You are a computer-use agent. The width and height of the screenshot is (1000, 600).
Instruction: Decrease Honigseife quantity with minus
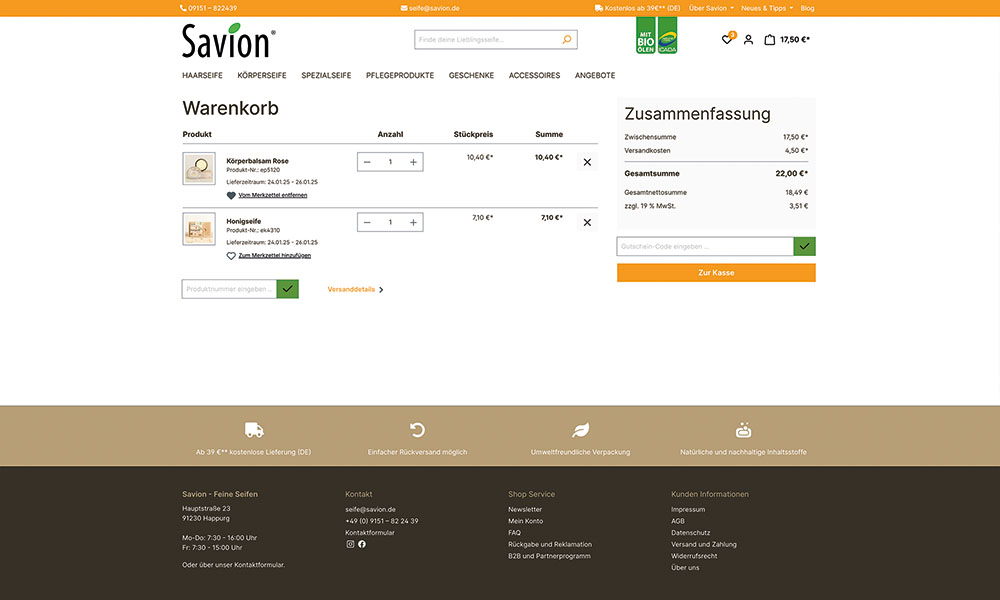pos(367,223)
